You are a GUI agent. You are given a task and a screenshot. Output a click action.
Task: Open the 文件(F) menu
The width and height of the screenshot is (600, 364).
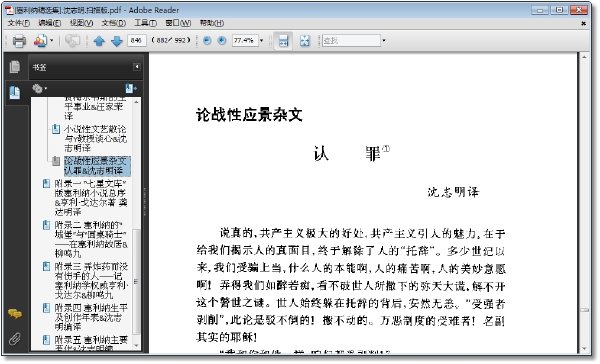[19, 23]
